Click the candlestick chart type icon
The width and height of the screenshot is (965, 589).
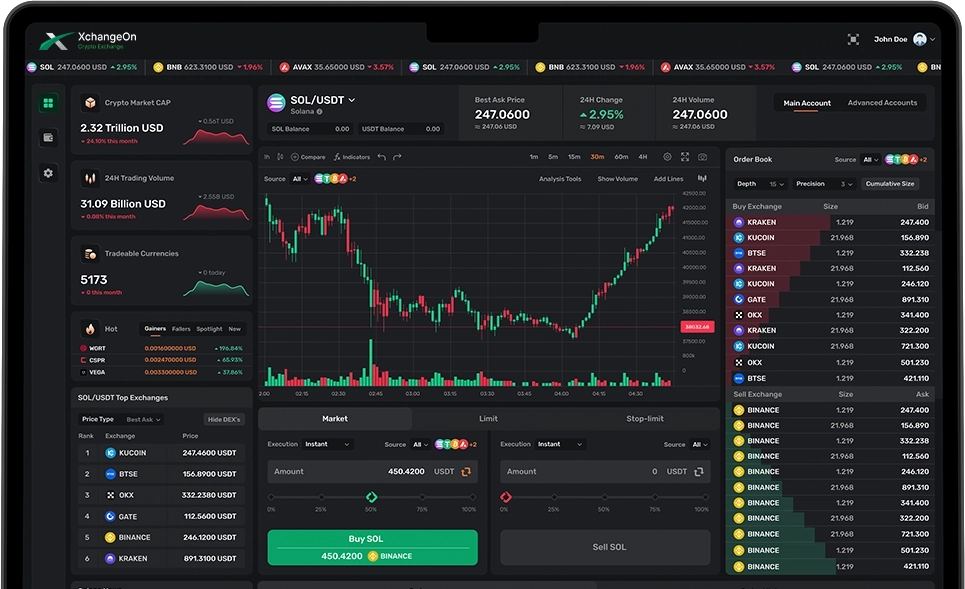click(280, 157)
